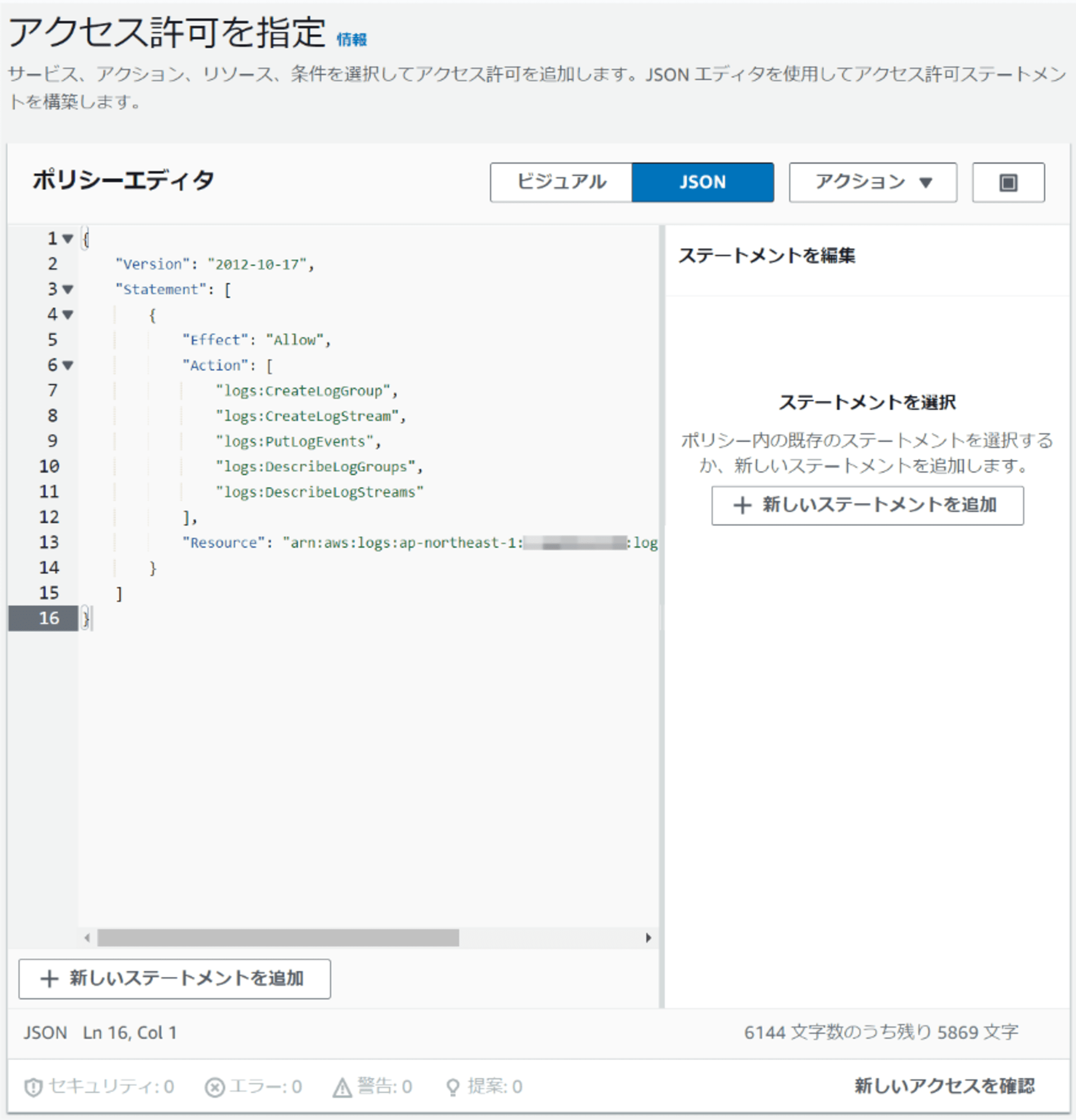Click the scrollbar left arrow in the editor
Viewport: 1076px width, 1120px height.
click(87, 937)
